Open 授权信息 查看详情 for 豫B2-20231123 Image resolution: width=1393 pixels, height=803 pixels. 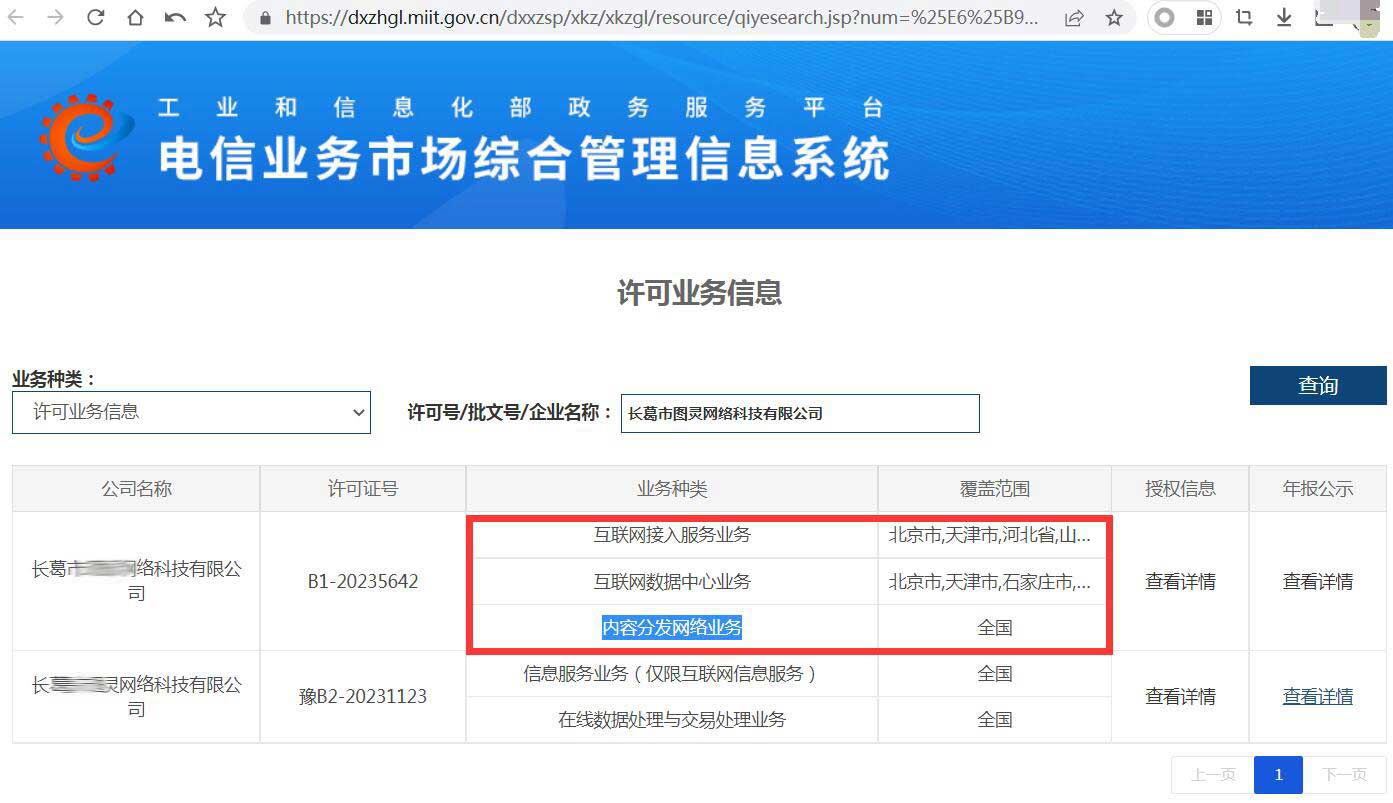[x=1180, y=696]
